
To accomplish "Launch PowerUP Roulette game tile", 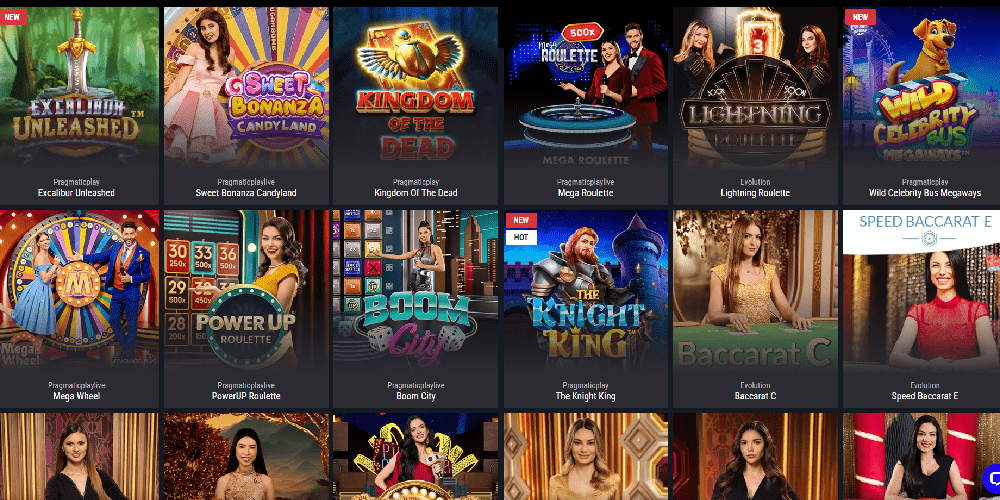I will [x=246, y=291].
